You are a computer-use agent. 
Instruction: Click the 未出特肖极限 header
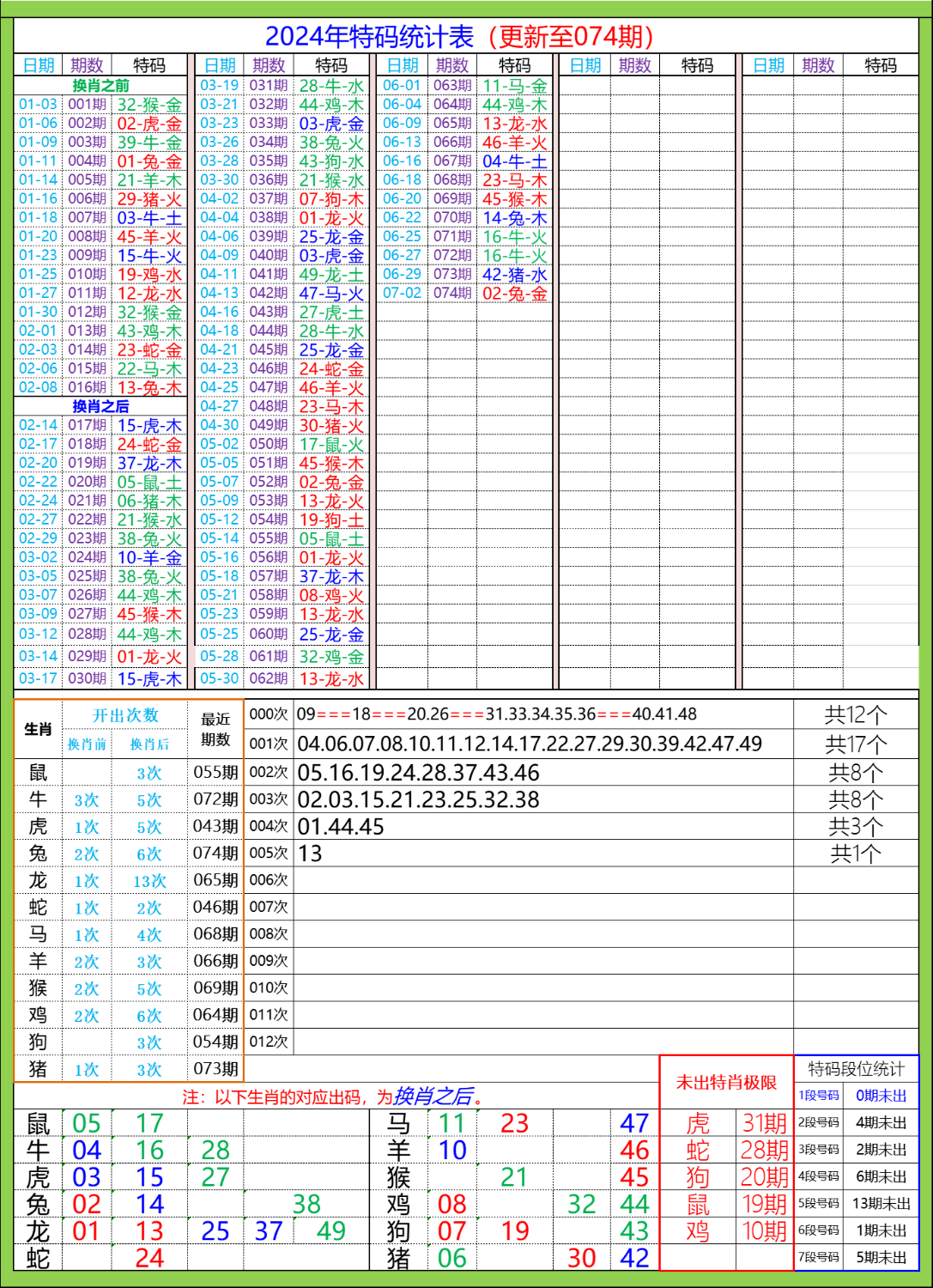(726, 1082)
